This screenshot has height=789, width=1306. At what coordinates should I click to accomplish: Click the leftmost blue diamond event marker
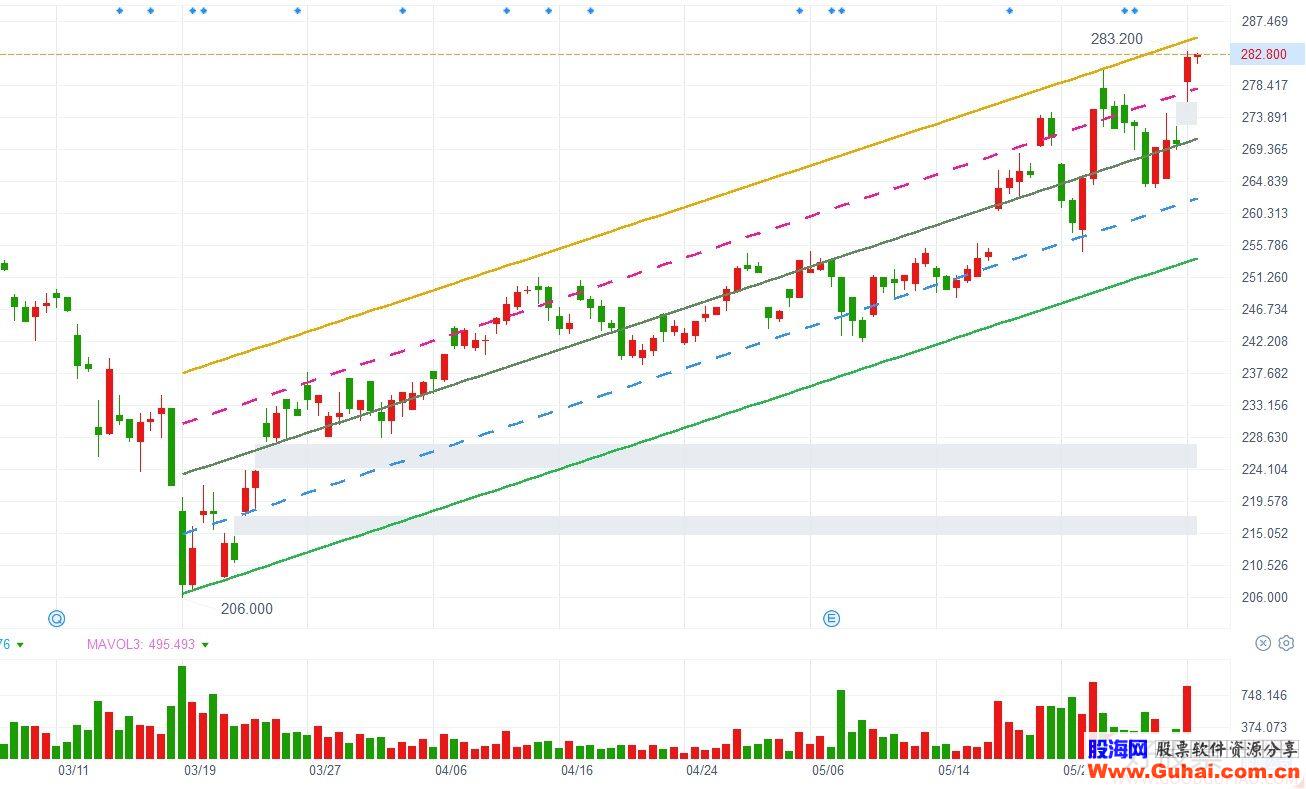tap(119, 11)
